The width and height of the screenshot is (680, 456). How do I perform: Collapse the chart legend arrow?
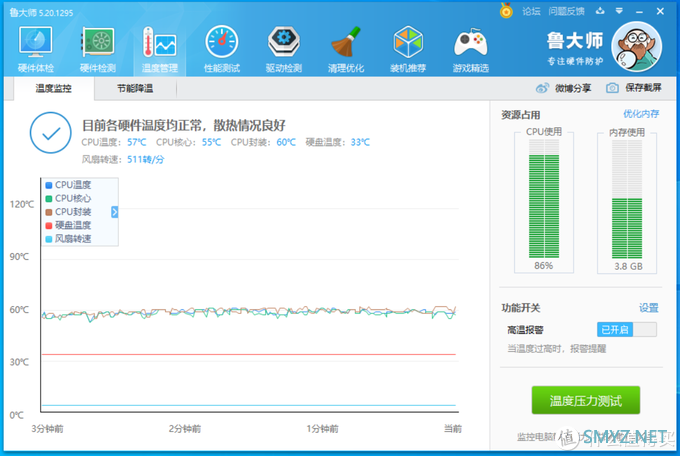click(114, 212)
